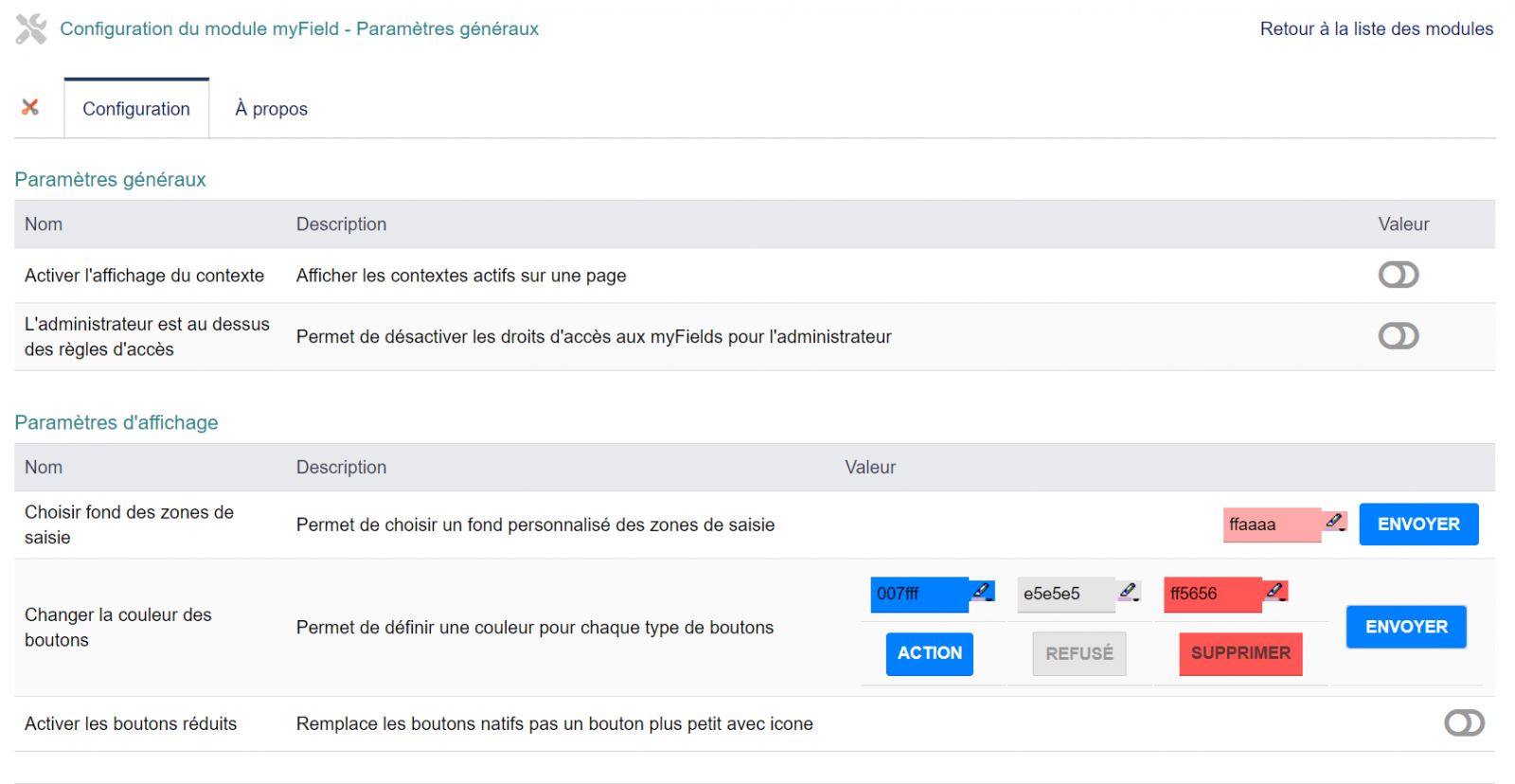Open color picker icon for ffaaaa field
The image size is (1515, 784).
pyautogui.click(x=1334, y=522)
